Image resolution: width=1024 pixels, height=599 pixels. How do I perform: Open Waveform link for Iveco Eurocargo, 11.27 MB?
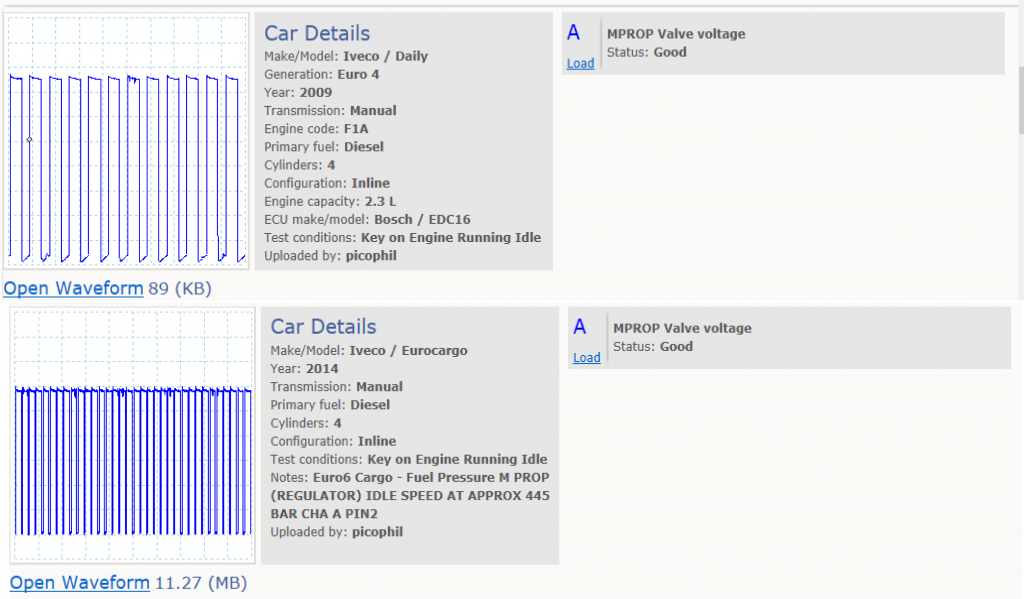[80, 582]
